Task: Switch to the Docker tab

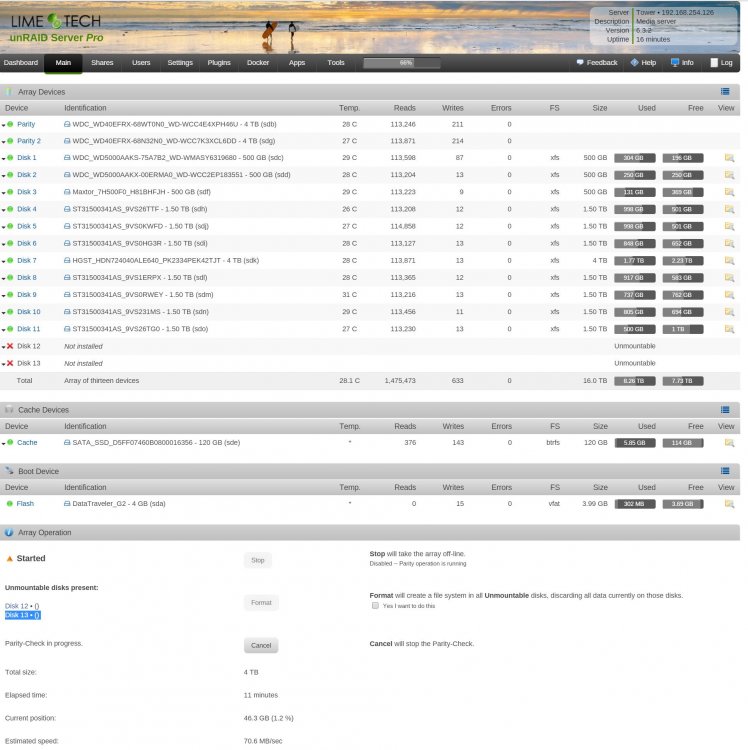Action: [x=258, y=63]
